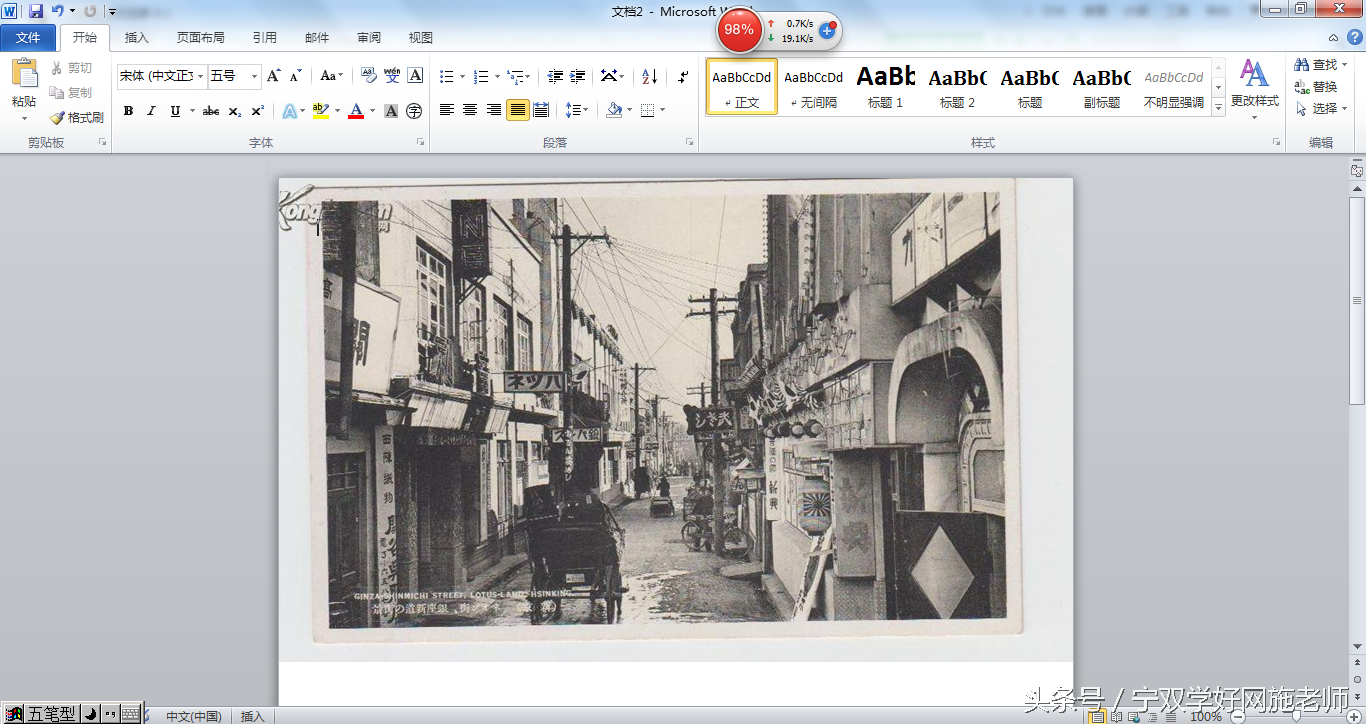Apply the 无间隔 No Spacing style

814,86
